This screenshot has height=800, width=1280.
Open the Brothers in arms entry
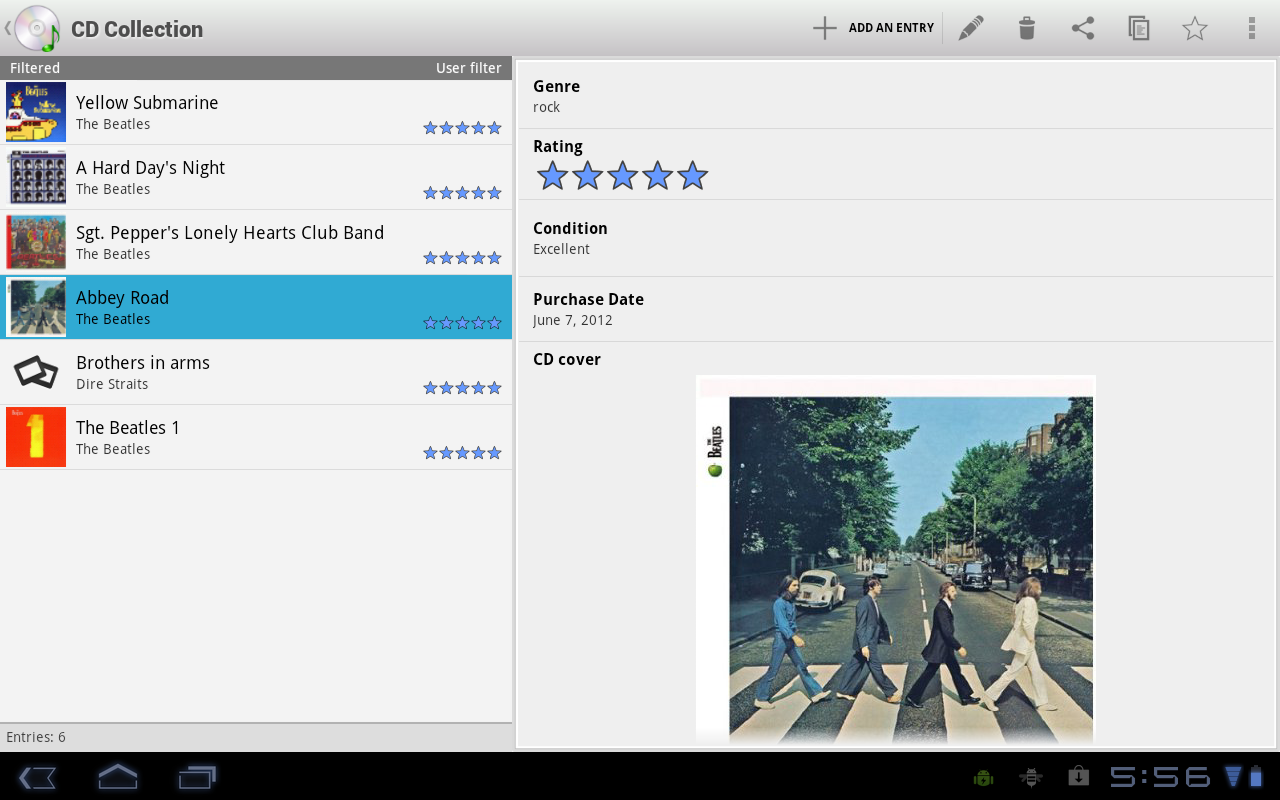click(256, 372)
